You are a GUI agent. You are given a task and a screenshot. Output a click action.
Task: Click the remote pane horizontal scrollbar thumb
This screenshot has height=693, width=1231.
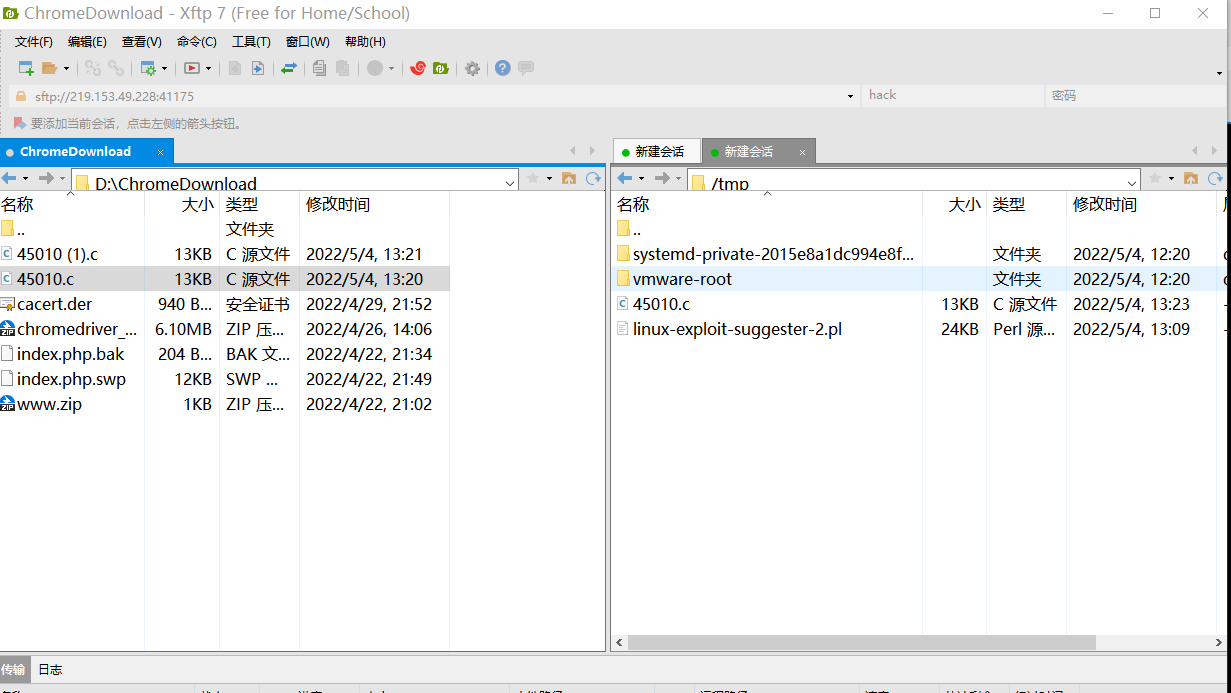[861, 642]
